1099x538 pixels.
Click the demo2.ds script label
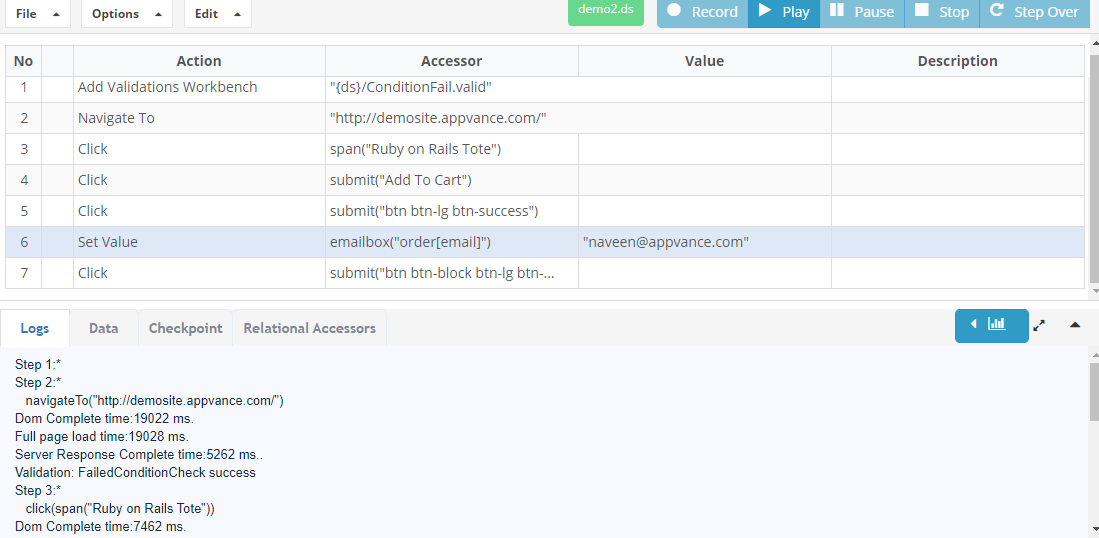tap(606, 12)
